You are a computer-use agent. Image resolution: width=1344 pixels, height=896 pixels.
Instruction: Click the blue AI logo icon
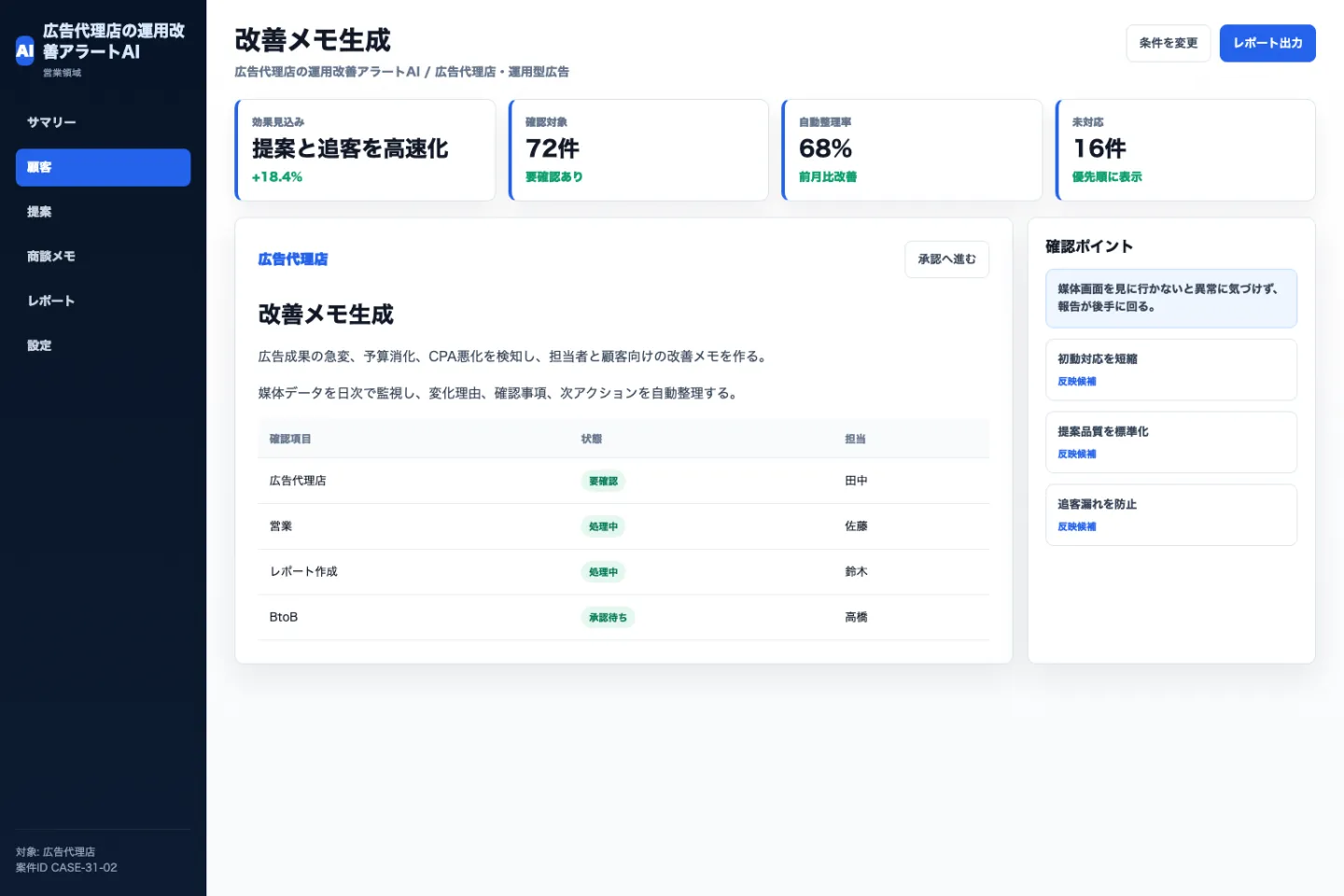25,50
